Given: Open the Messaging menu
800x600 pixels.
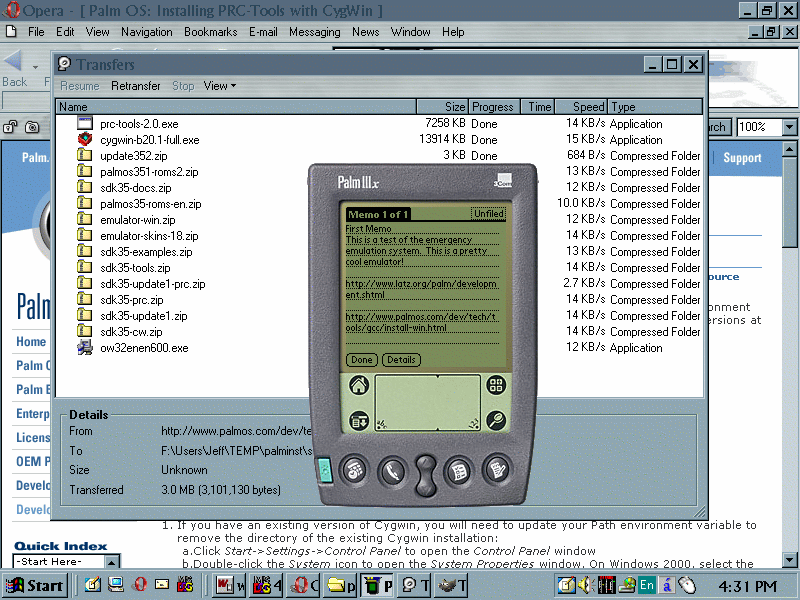Looking at the screenshot, I should (x=314, y=32).
